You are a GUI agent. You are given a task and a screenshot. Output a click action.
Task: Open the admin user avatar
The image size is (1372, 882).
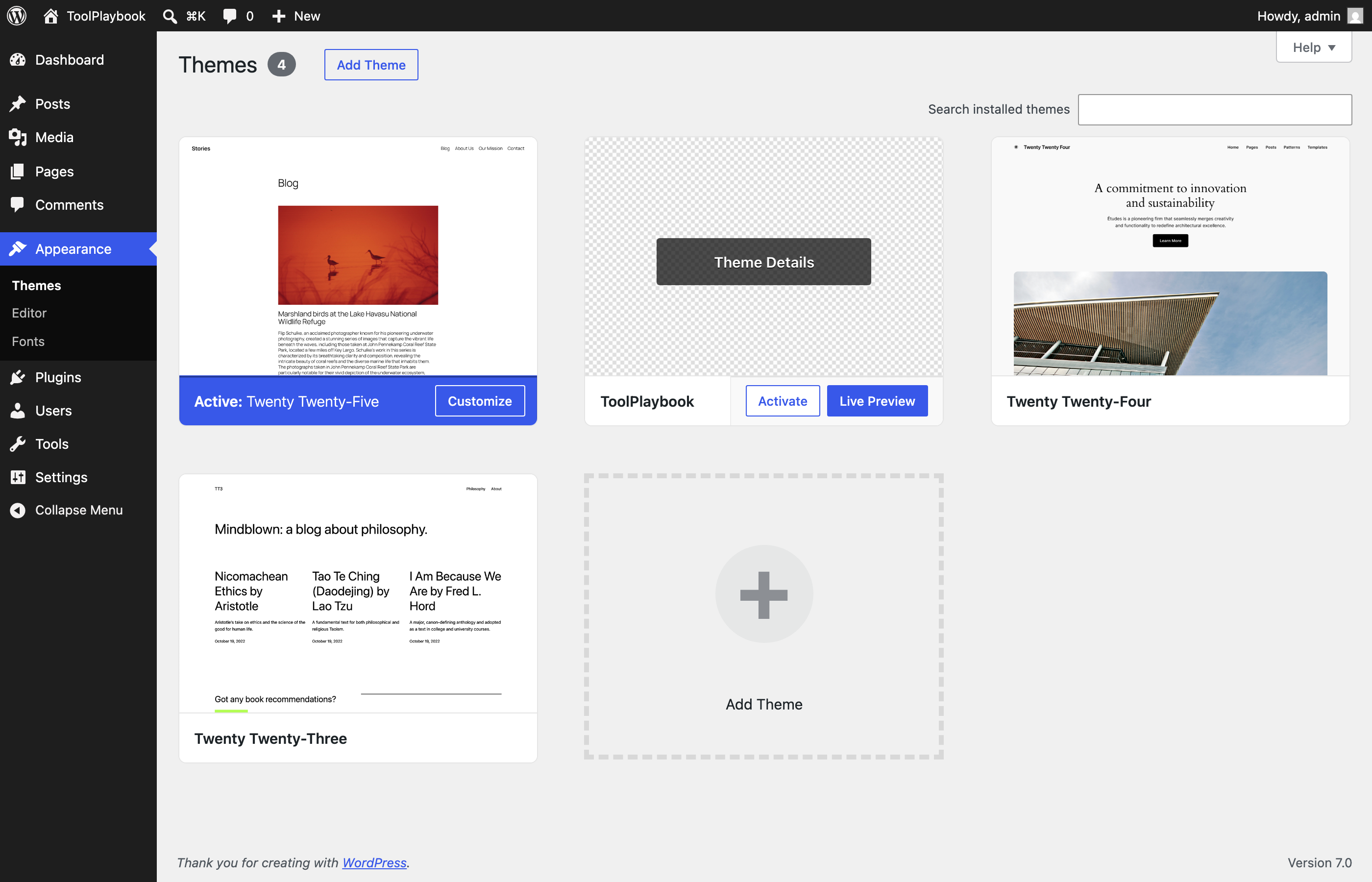point(1355,16)
